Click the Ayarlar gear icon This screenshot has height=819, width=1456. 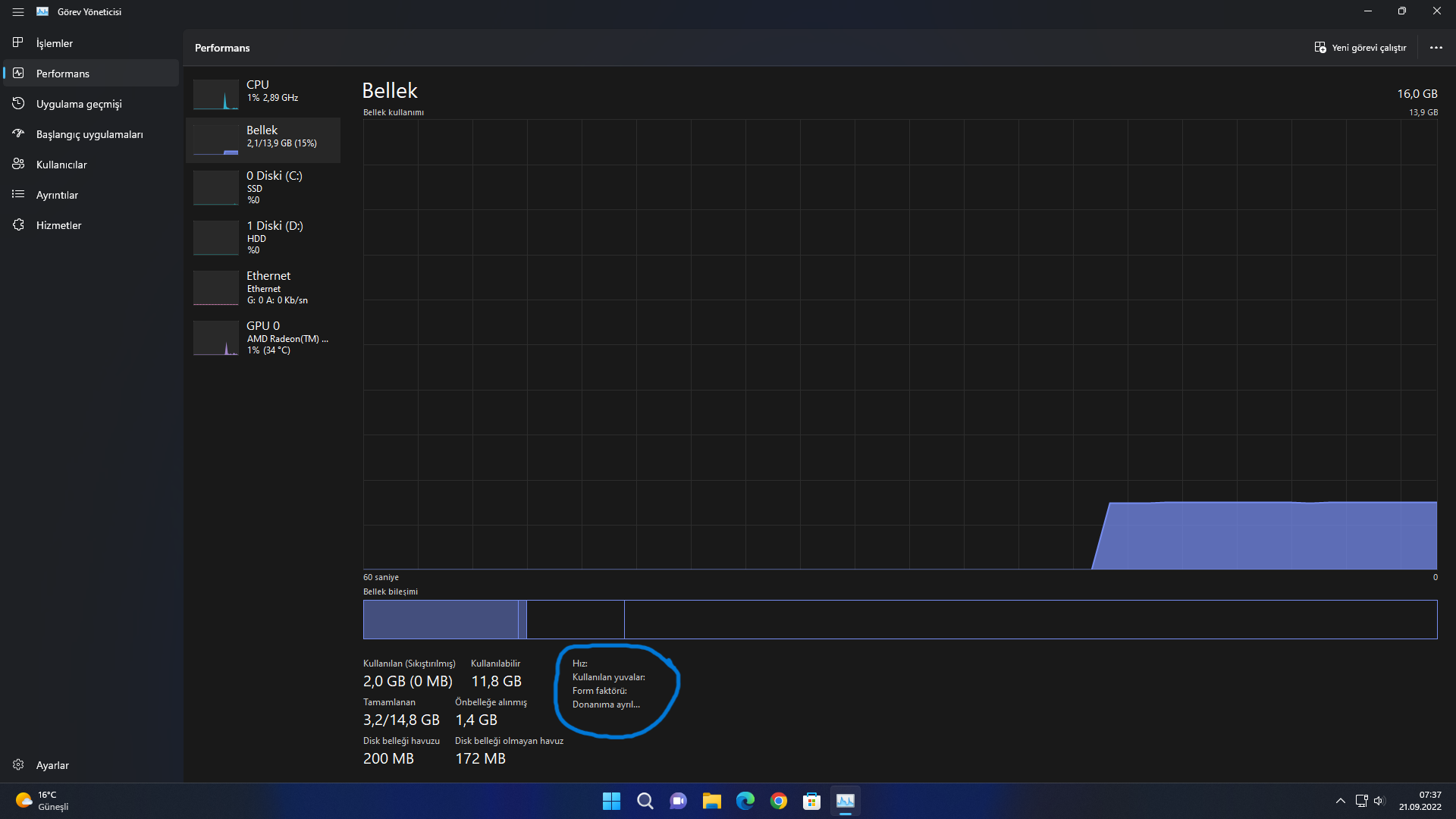pyautogui.click(x=18, y=764)
